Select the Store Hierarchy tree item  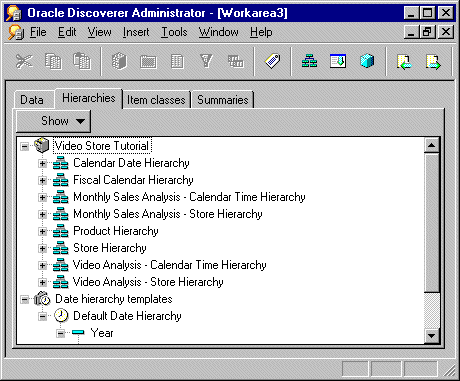point(110,248)
